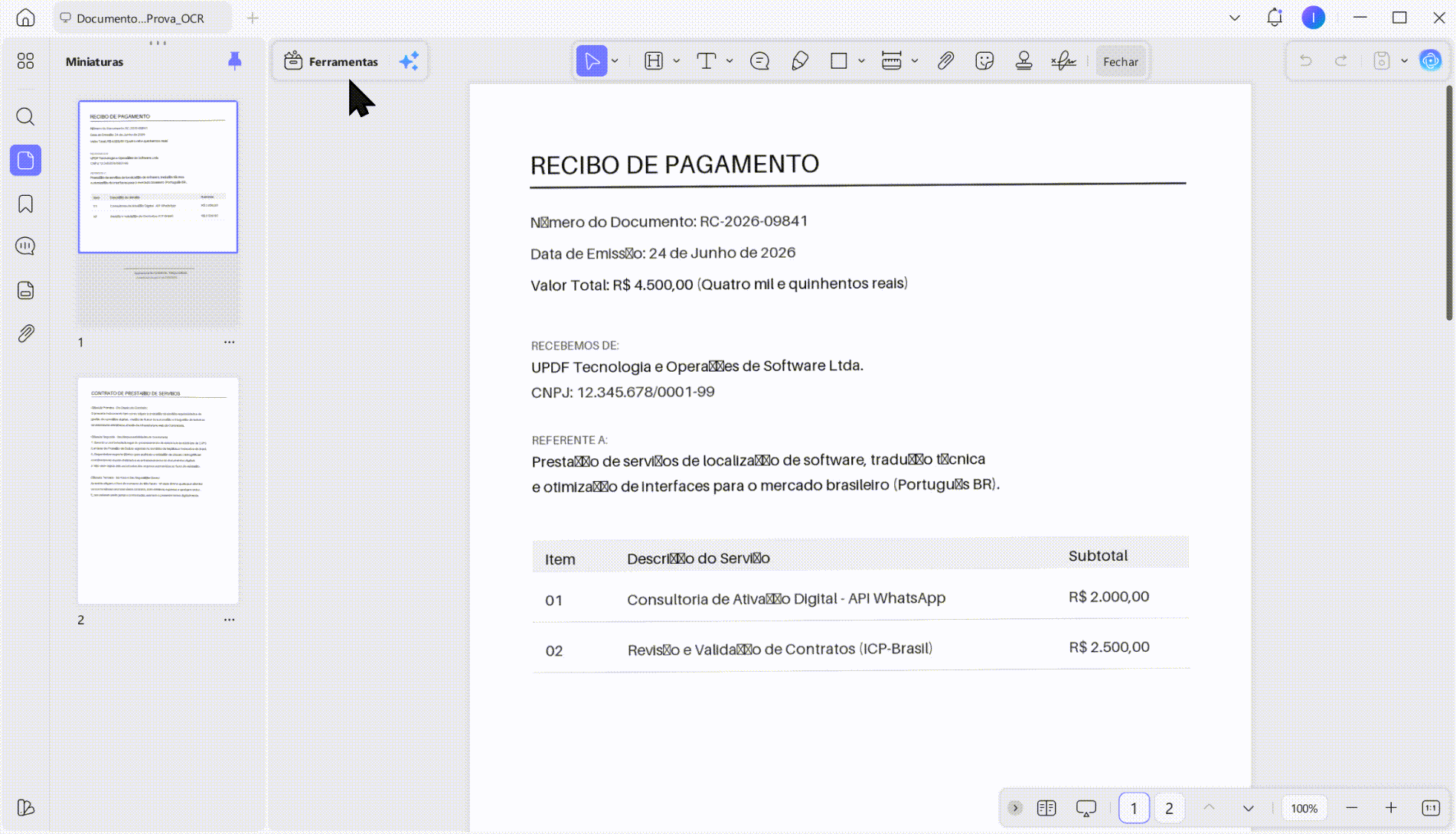The width and height of the screenshot is (1456, 834).
Task: Select the cursor selection tool
Action: point(591,61)
